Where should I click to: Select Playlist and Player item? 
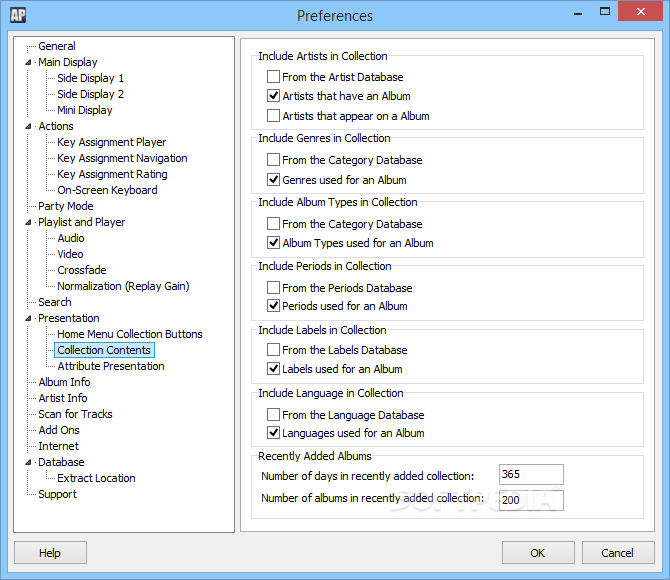tap(82, 222)
